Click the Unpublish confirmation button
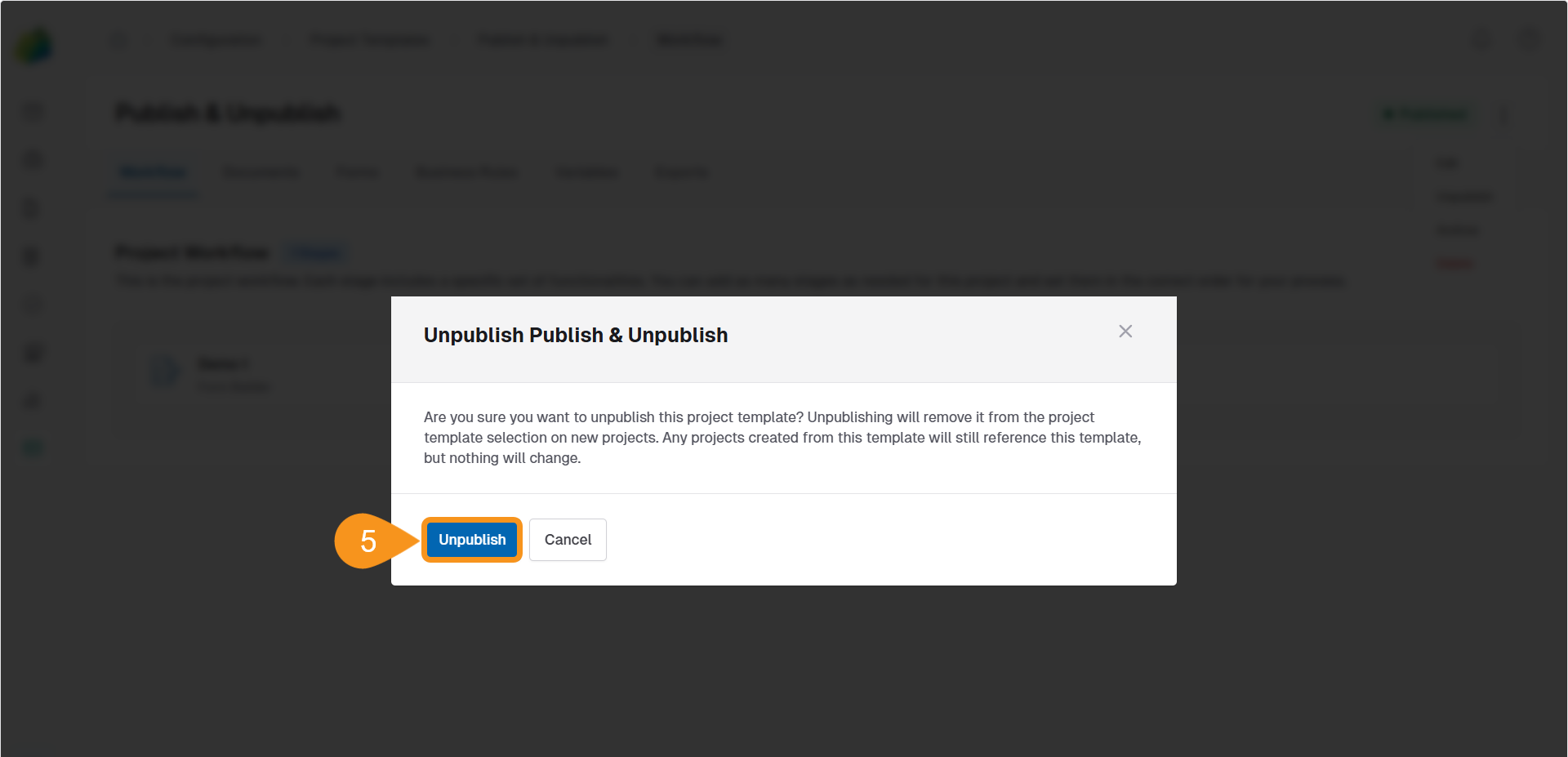This screenshot has width=1568, height=757. click(471, 540)
